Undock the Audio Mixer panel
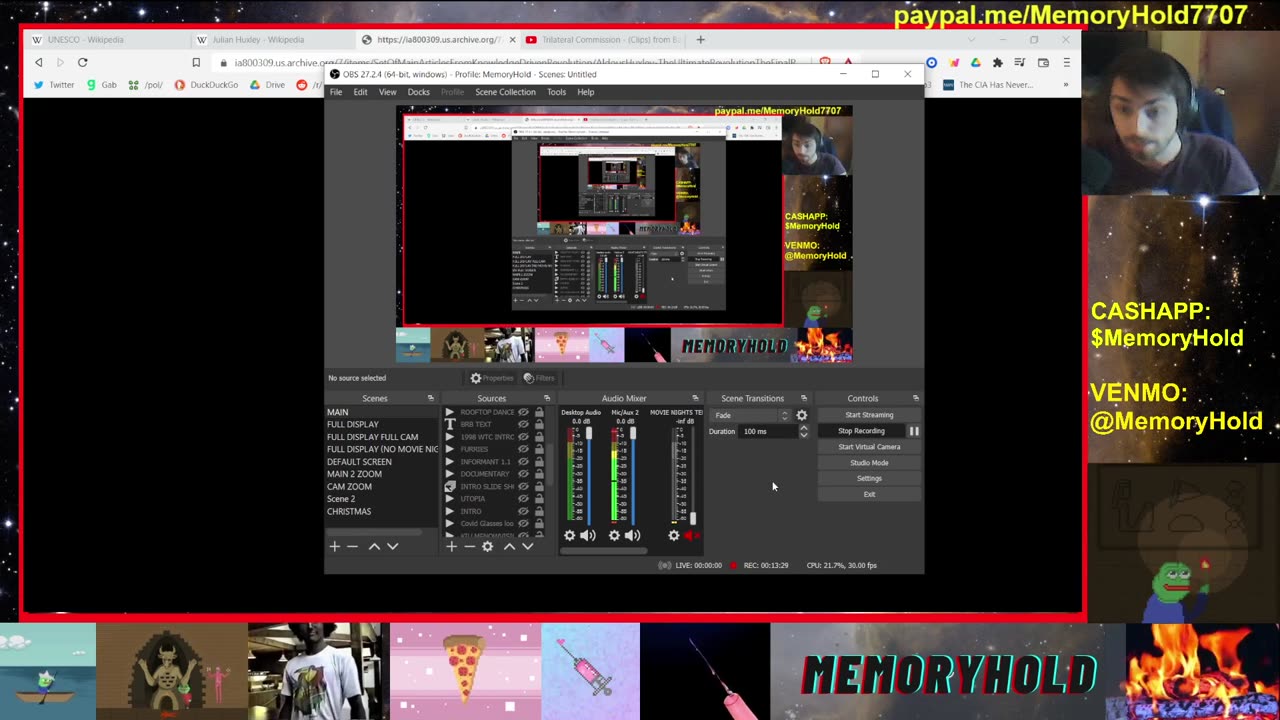Viewport: 1280px width, 720px height. (x=695, y=398)
